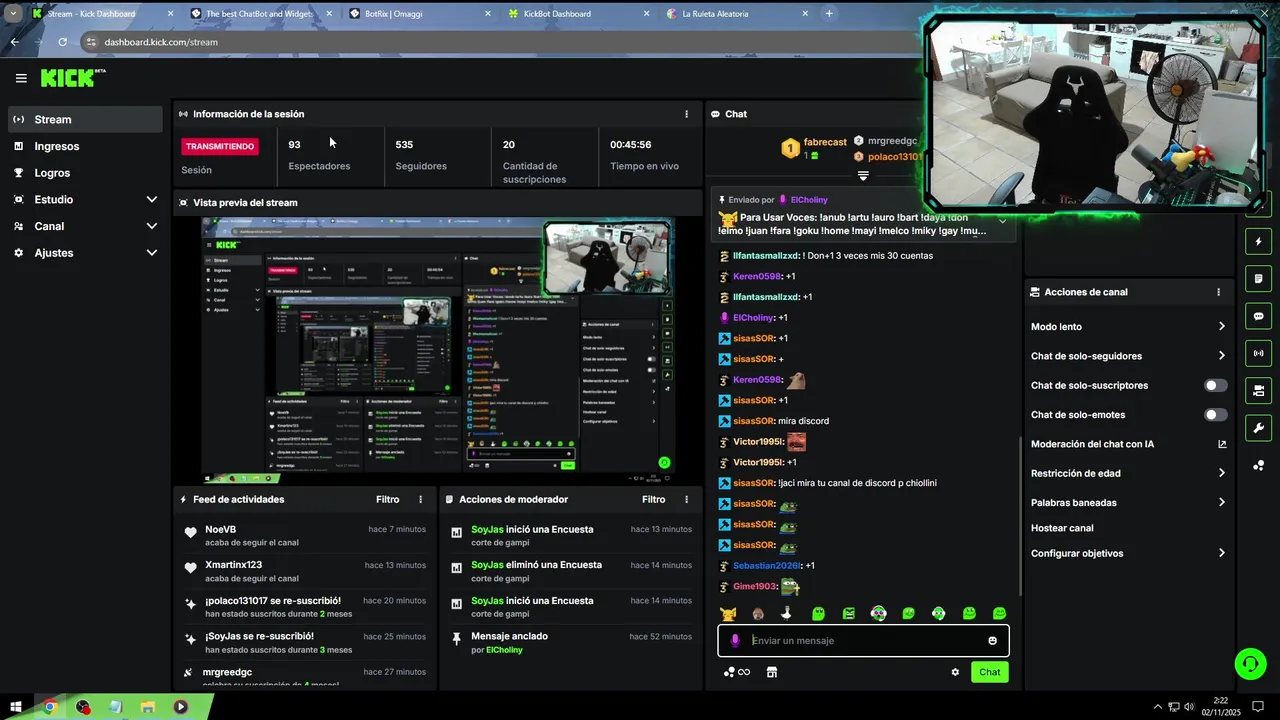Open Filtro in Acciones de moderador

click(653, 499)
